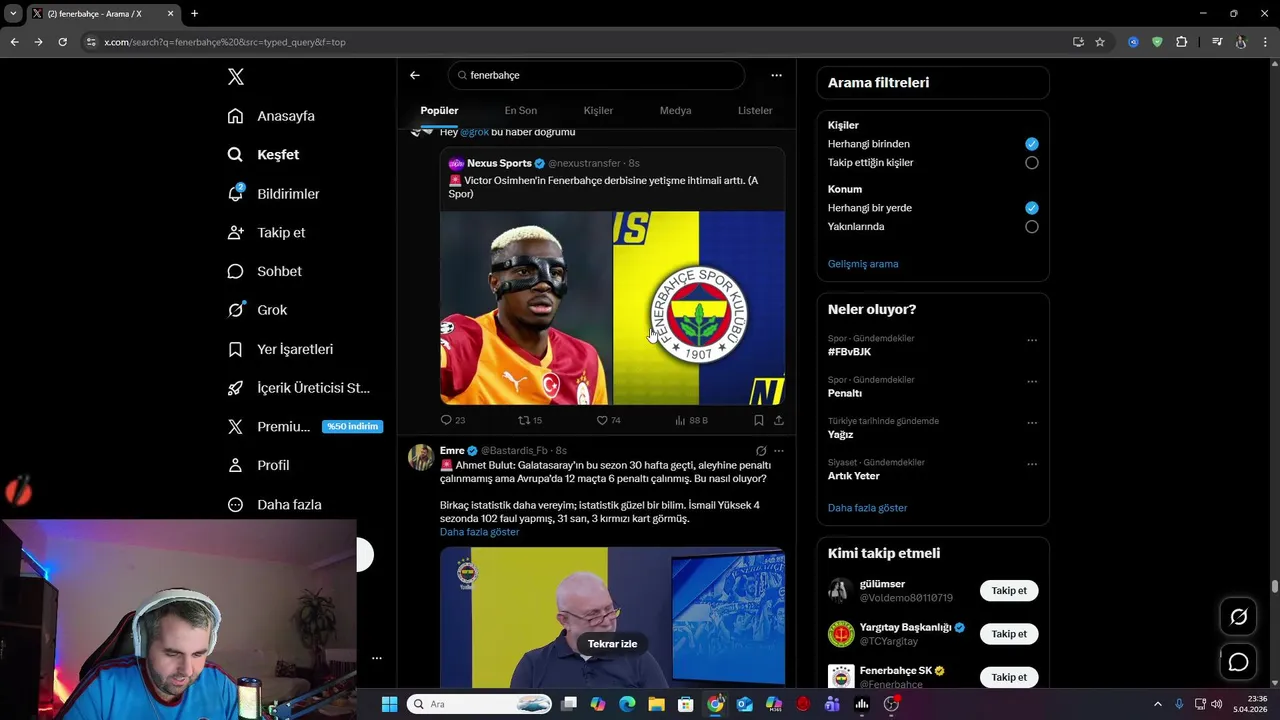
Task: Open Bildirimler notifications
Action: coord(273,194)
